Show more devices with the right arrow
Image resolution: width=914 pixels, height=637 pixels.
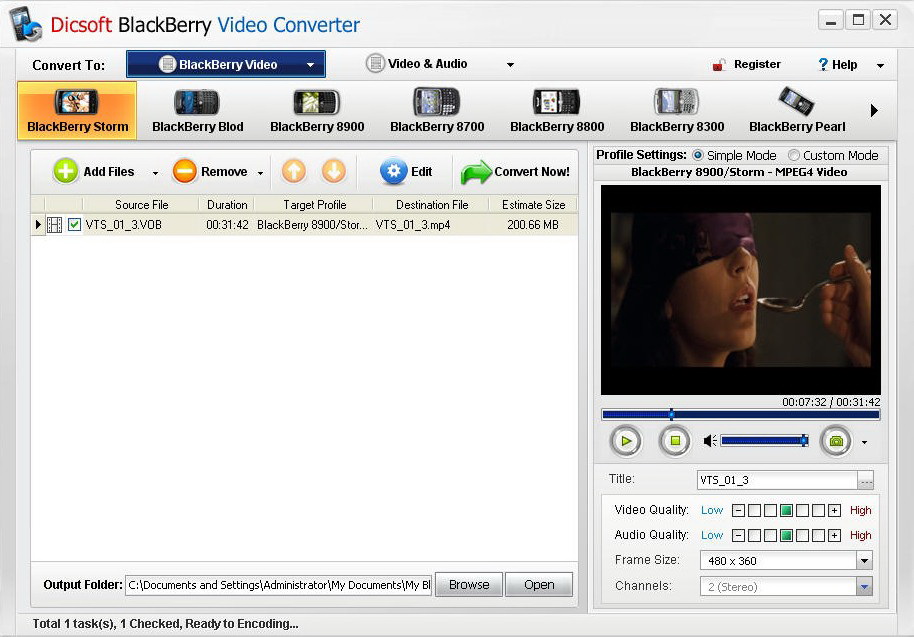(874, 110)
